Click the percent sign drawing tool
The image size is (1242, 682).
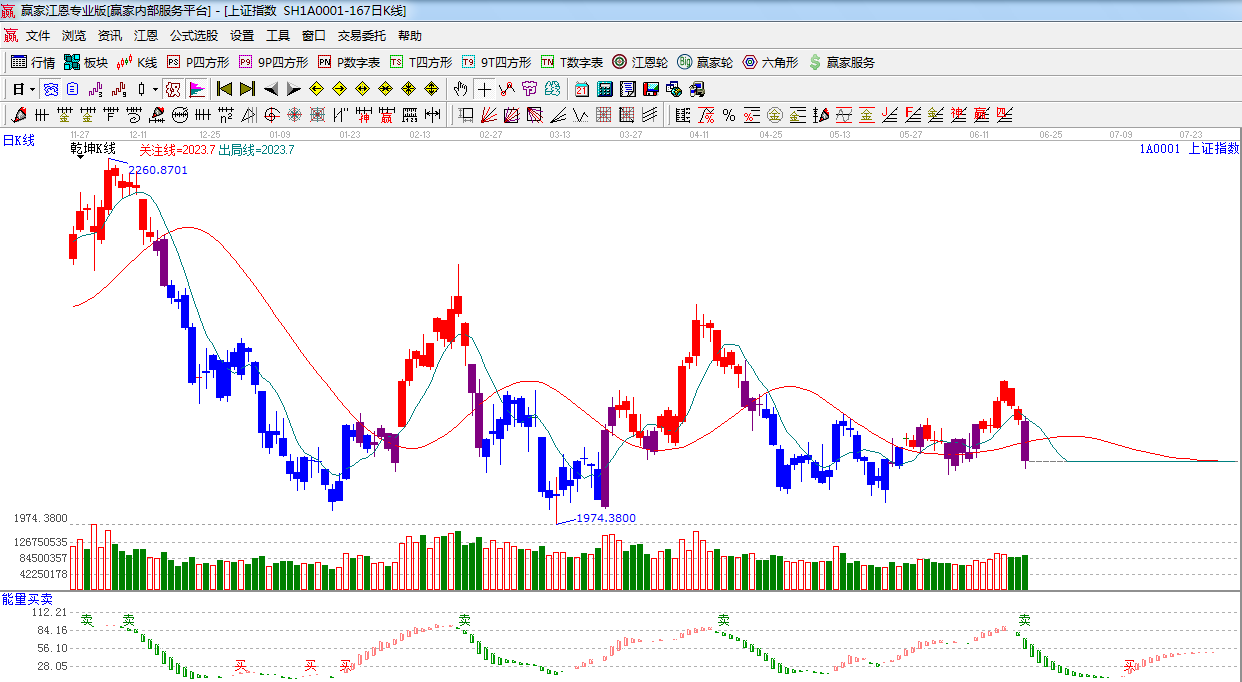729,115
